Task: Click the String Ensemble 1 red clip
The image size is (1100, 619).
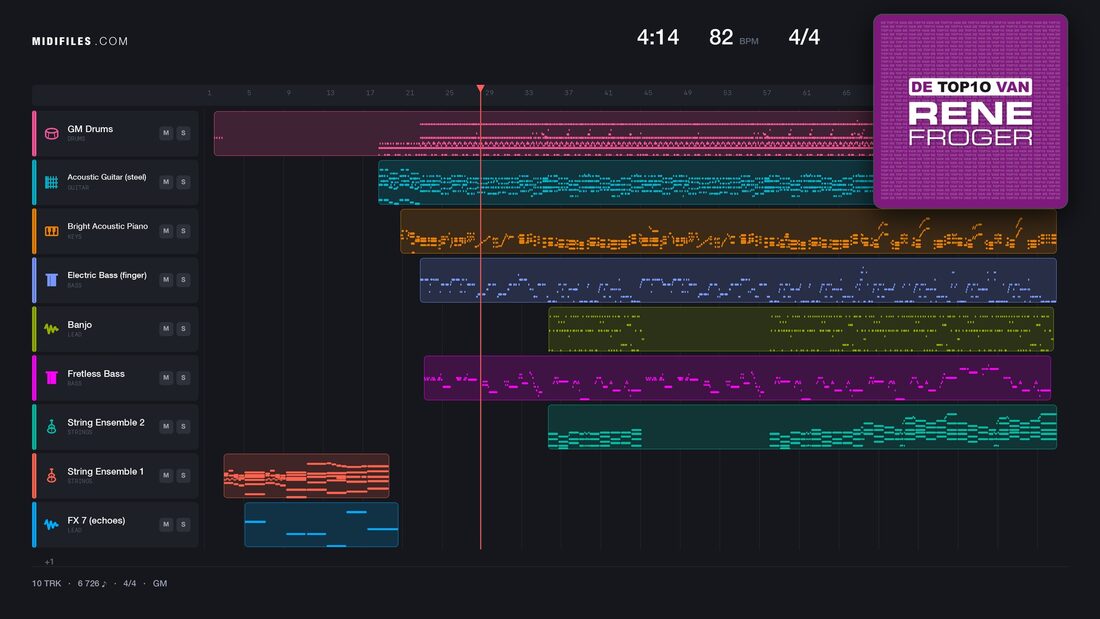Action: (307, 476)
